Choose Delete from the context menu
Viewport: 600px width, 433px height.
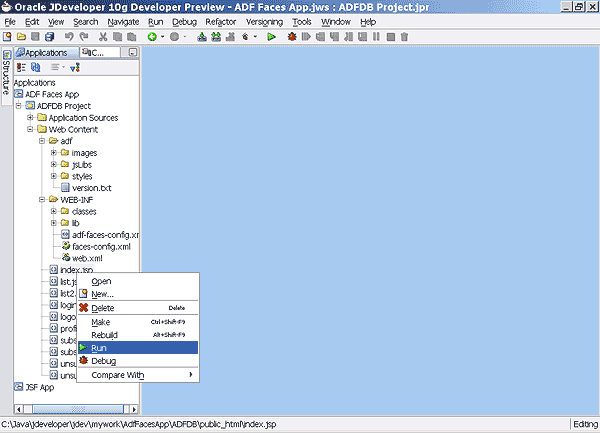138,308
